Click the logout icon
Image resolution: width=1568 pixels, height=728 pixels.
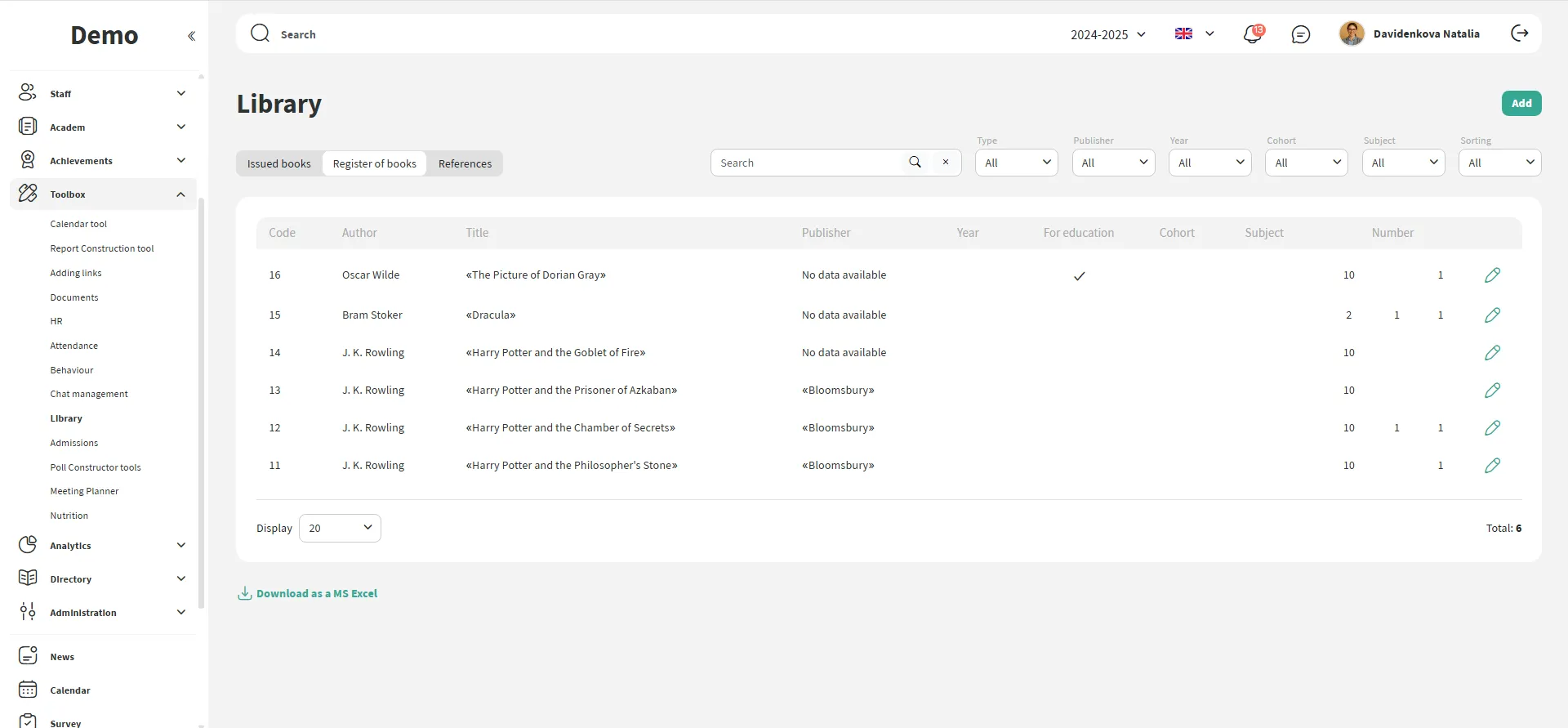pyautogui.click(x=1519, y=33)
